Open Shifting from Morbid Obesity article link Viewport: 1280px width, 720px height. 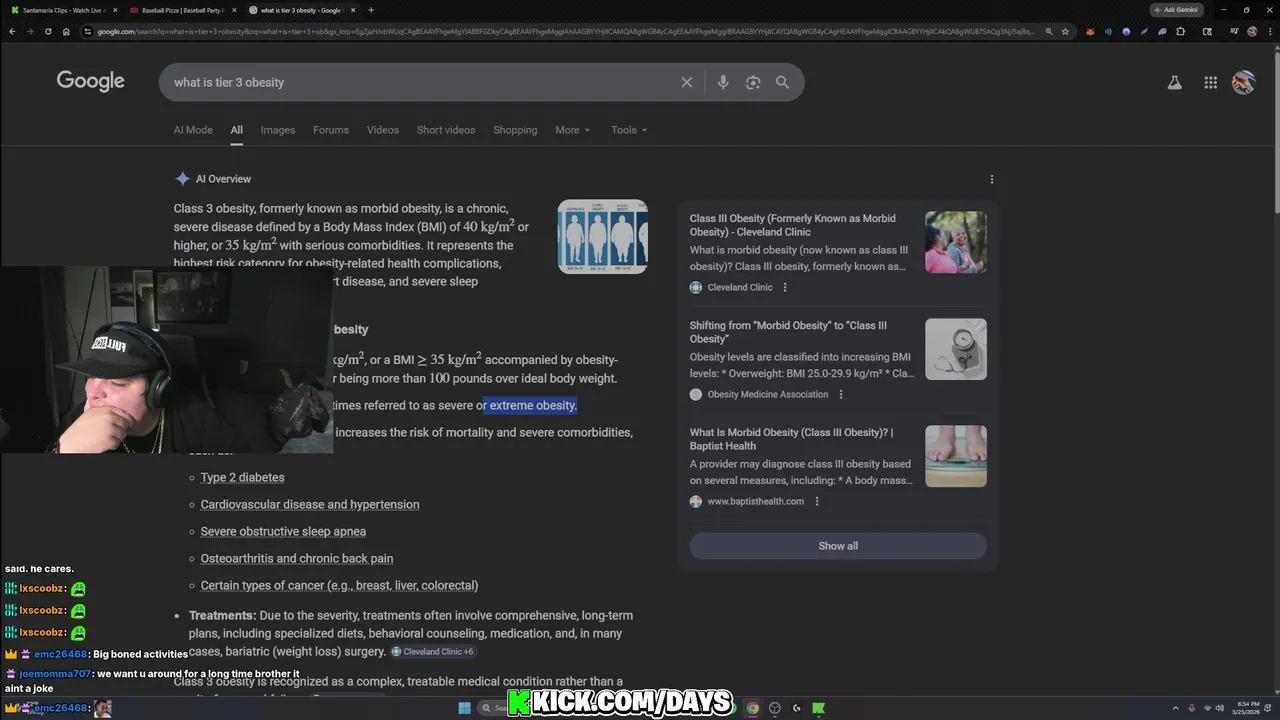click(788, 332)
